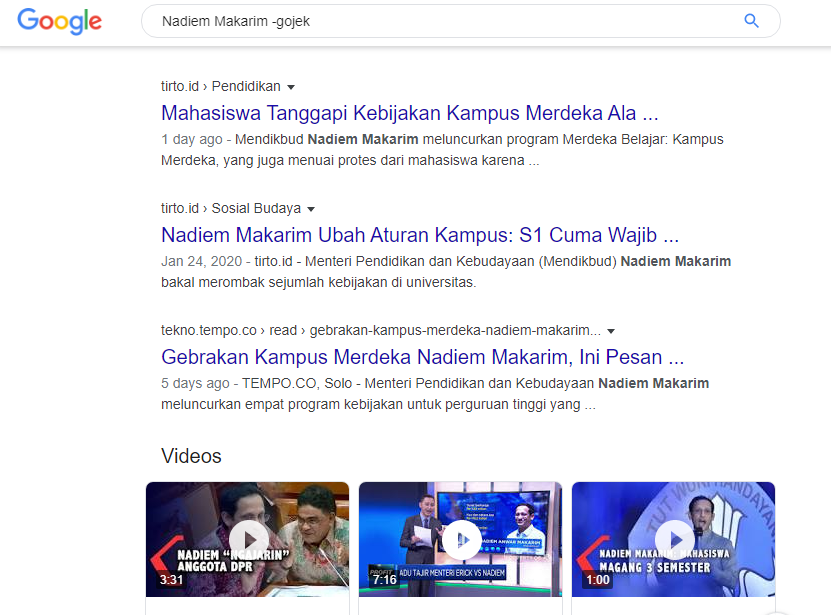The height and width of the screenshot is (615, 831).
Task: Click the tirto.id › Sosial Budaya breadcrumb
Action: click(x=230, y=209)
